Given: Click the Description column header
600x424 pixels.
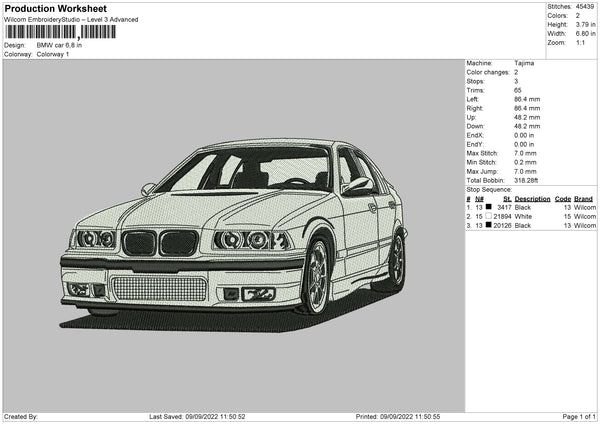Looking at the screenshot, I should [533, 198].
